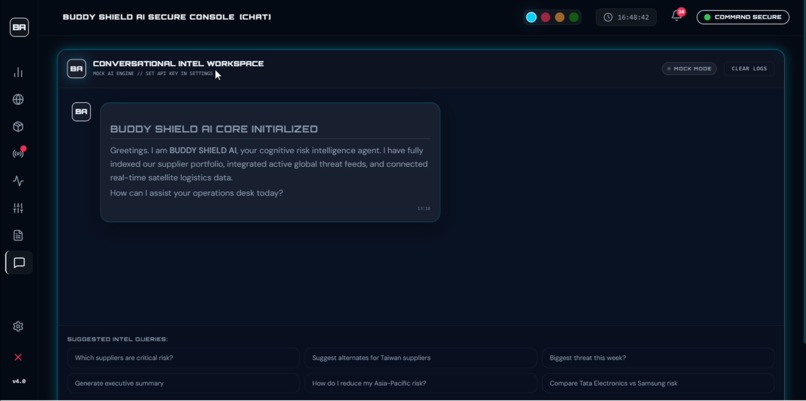Image resolution: width=806 pixels, height=401 pixels.
Task: Open the document reports icon
Action: [x=18, y=235]
